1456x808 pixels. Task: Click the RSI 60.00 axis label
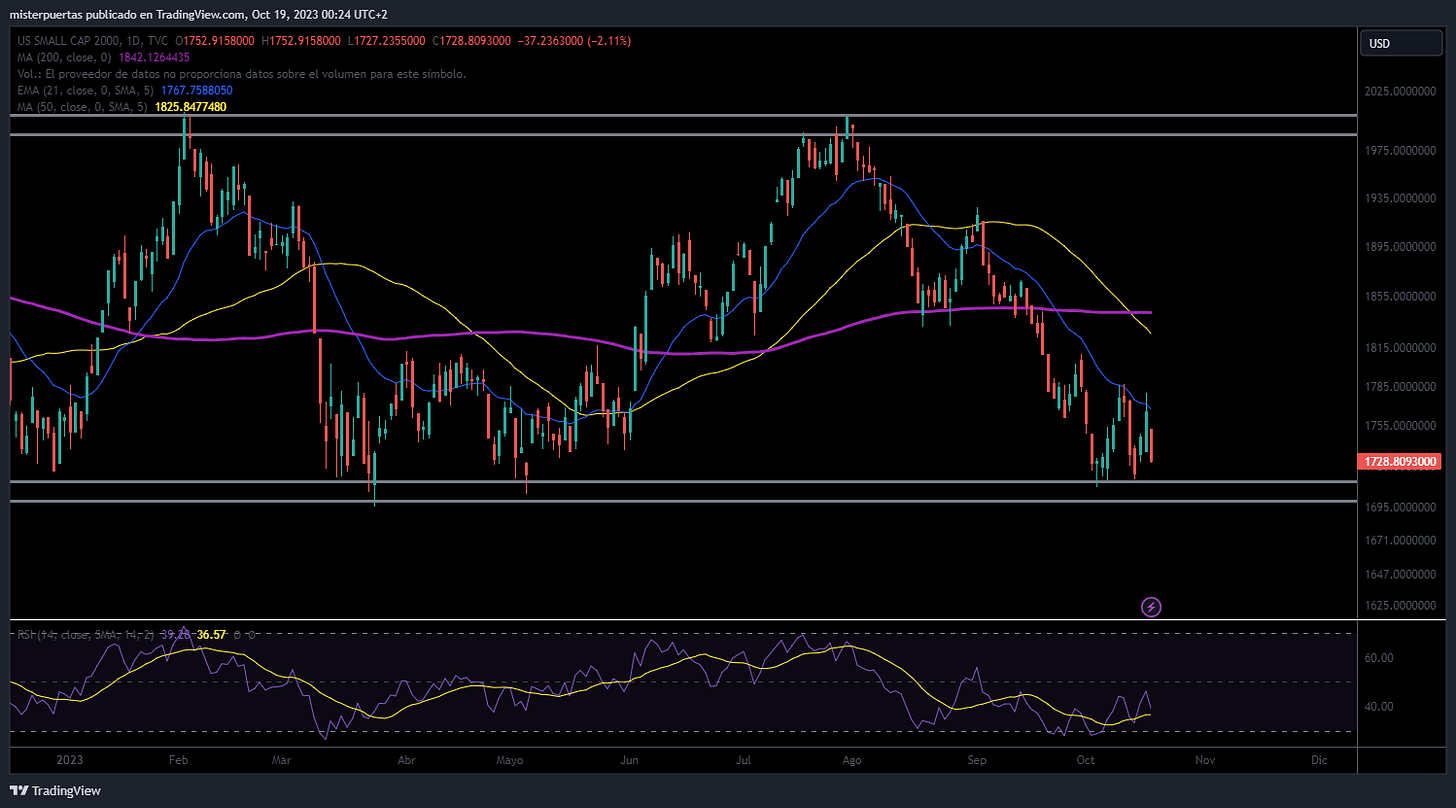[1380, 658]
